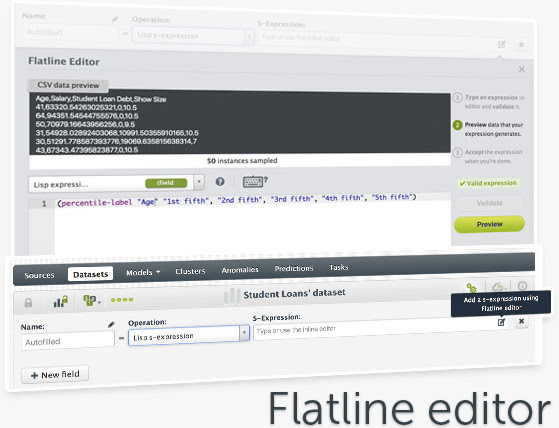Switch to the Datasets tab

pos(91,274)
